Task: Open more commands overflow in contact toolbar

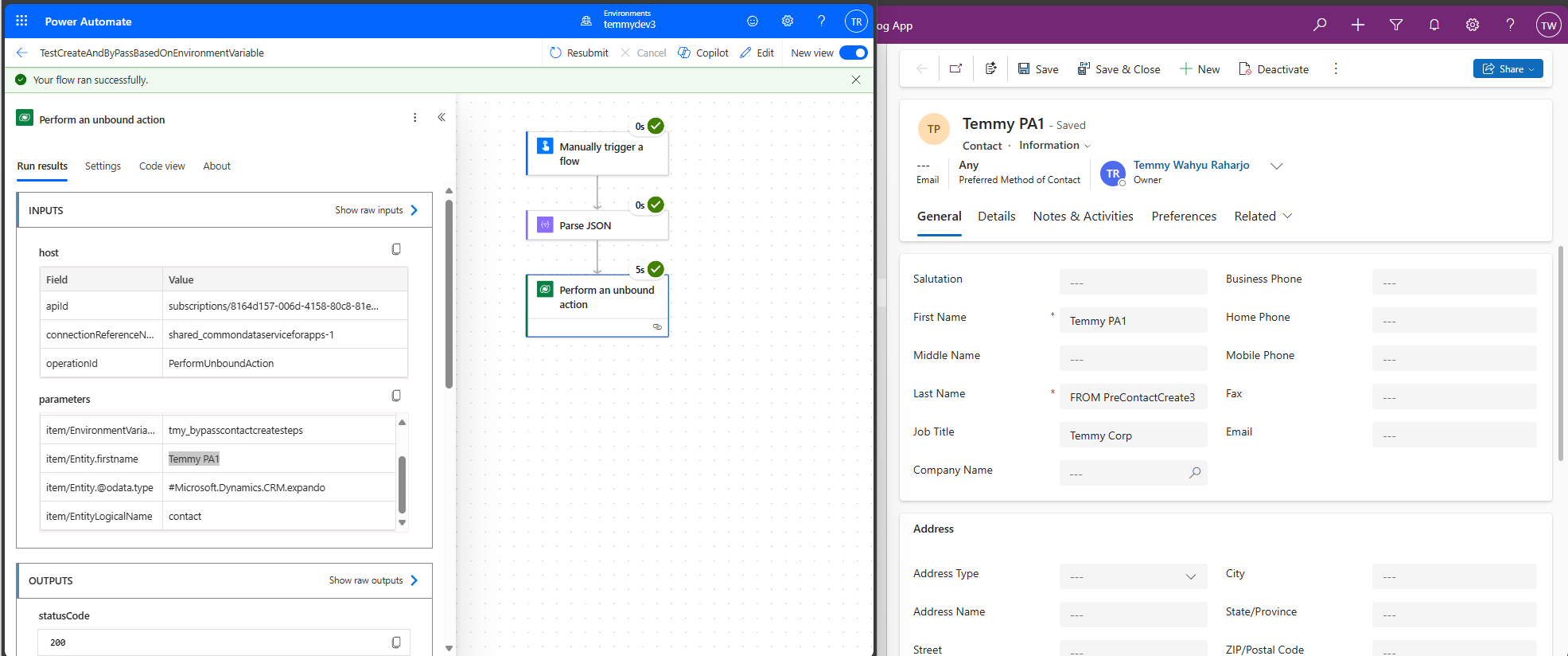Action: (1336, 68)
